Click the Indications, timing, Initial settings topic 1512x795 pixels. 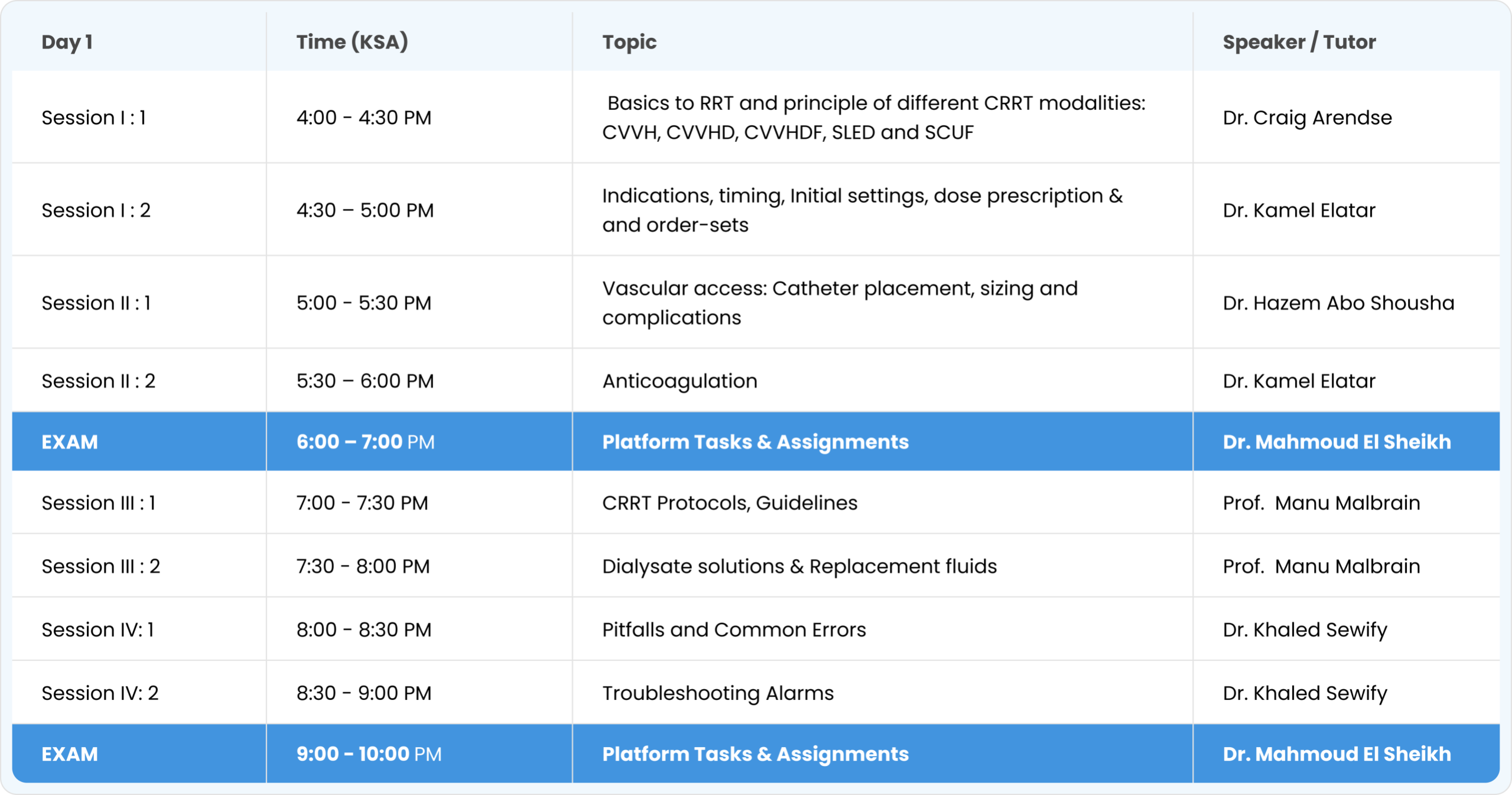coord(861,210)
